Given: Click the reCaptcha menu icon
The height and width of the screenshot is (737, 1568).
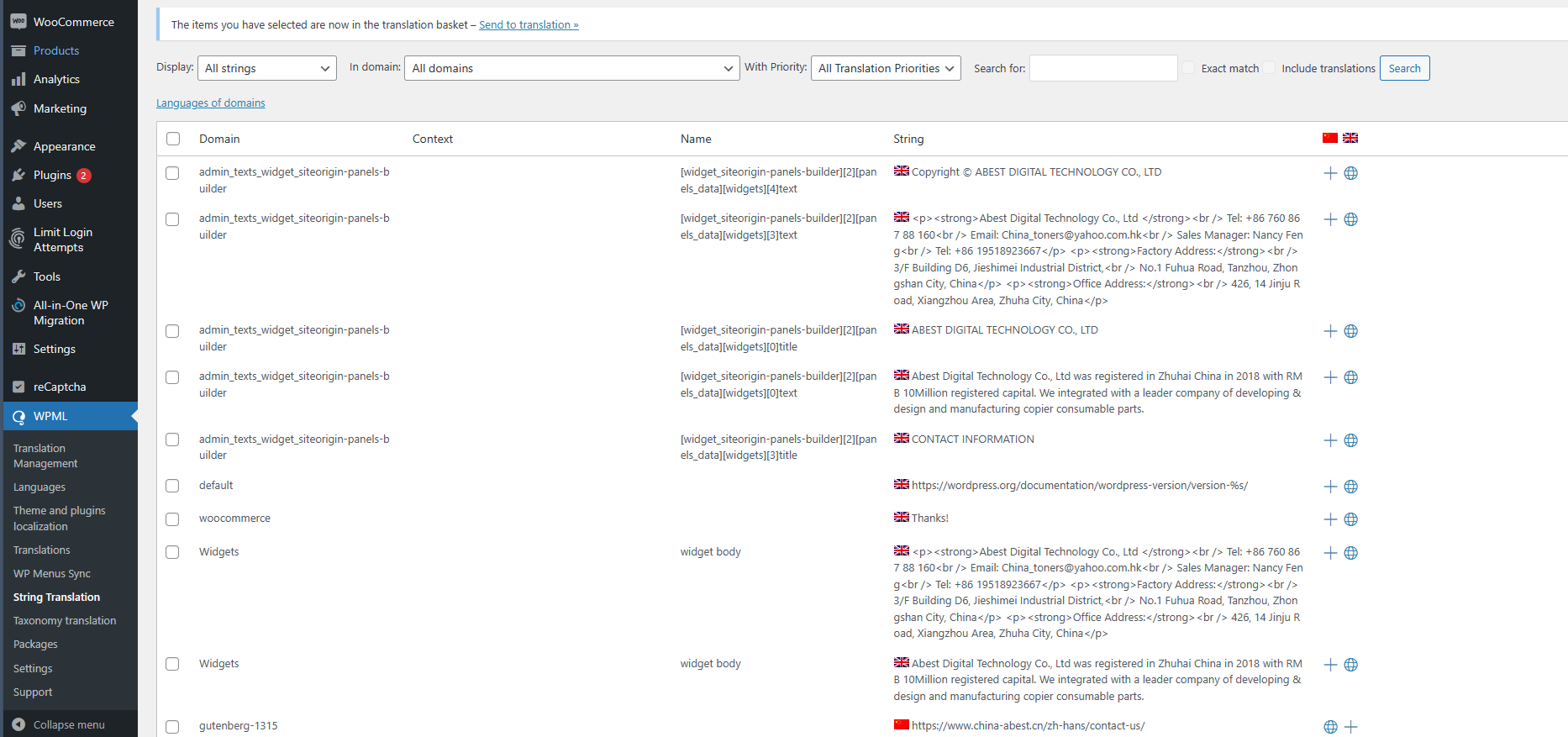Looking at the screenshot, I should click(x=18, y=387).
